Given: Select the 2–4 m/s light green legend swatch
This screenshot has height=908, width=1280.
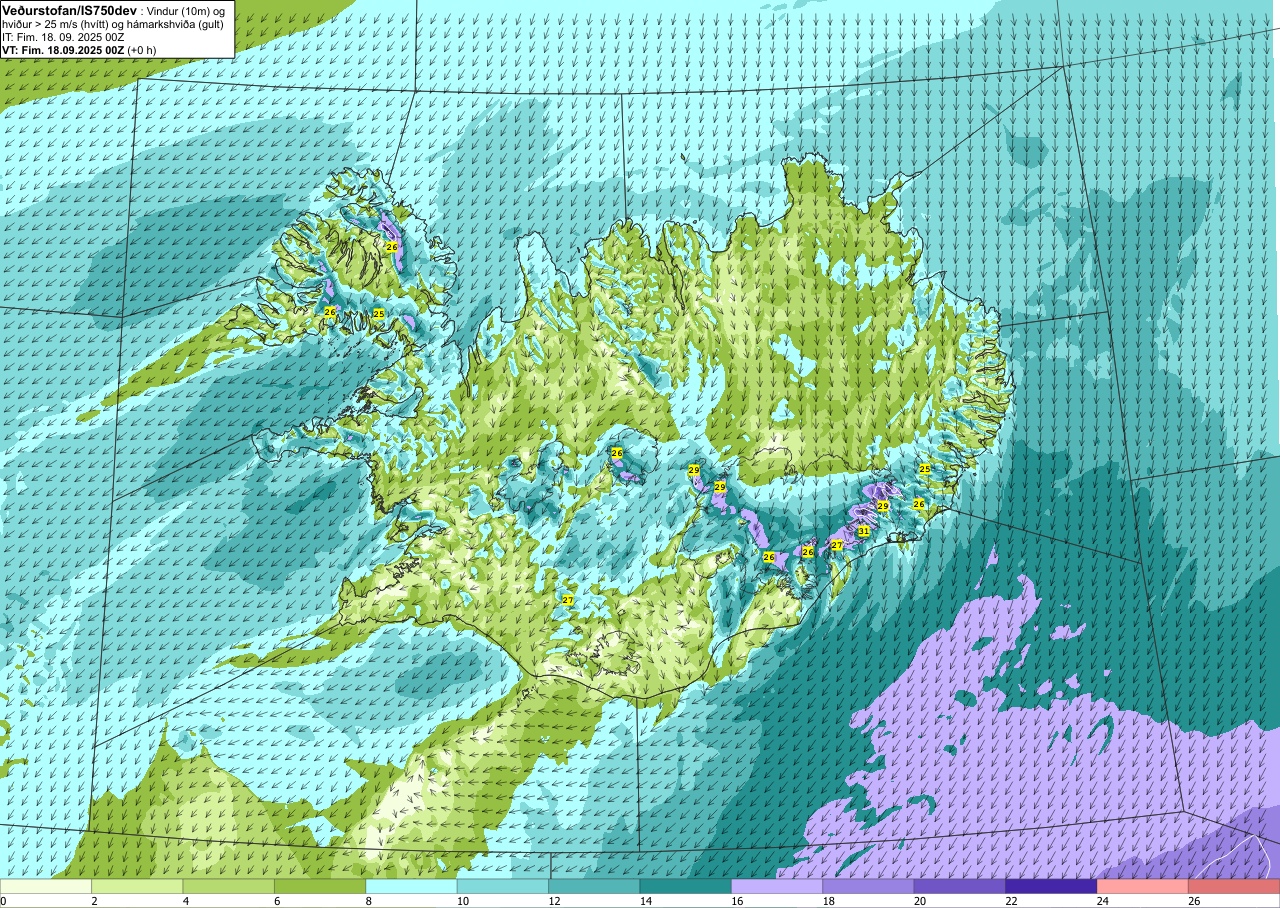Looking at the screenshot, I should (137, 886).
